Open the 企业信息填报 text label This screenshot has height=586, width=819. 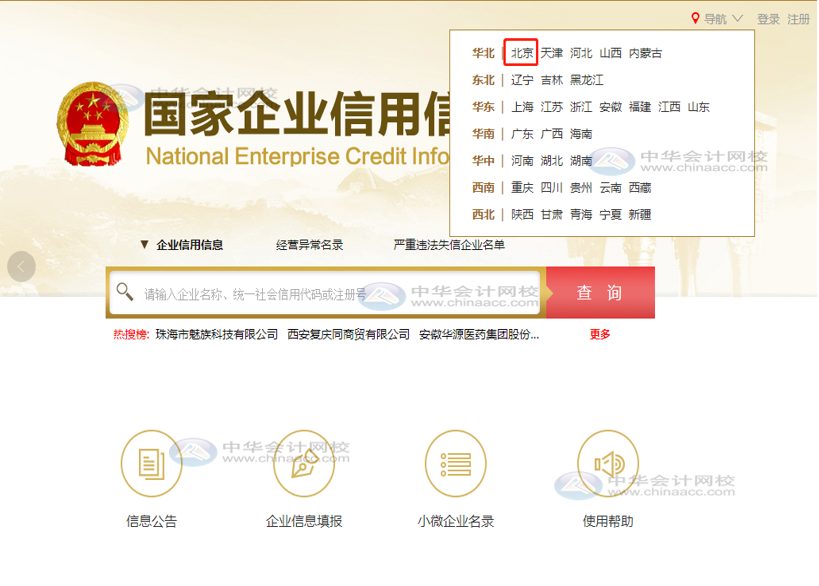tap(304, 521)
